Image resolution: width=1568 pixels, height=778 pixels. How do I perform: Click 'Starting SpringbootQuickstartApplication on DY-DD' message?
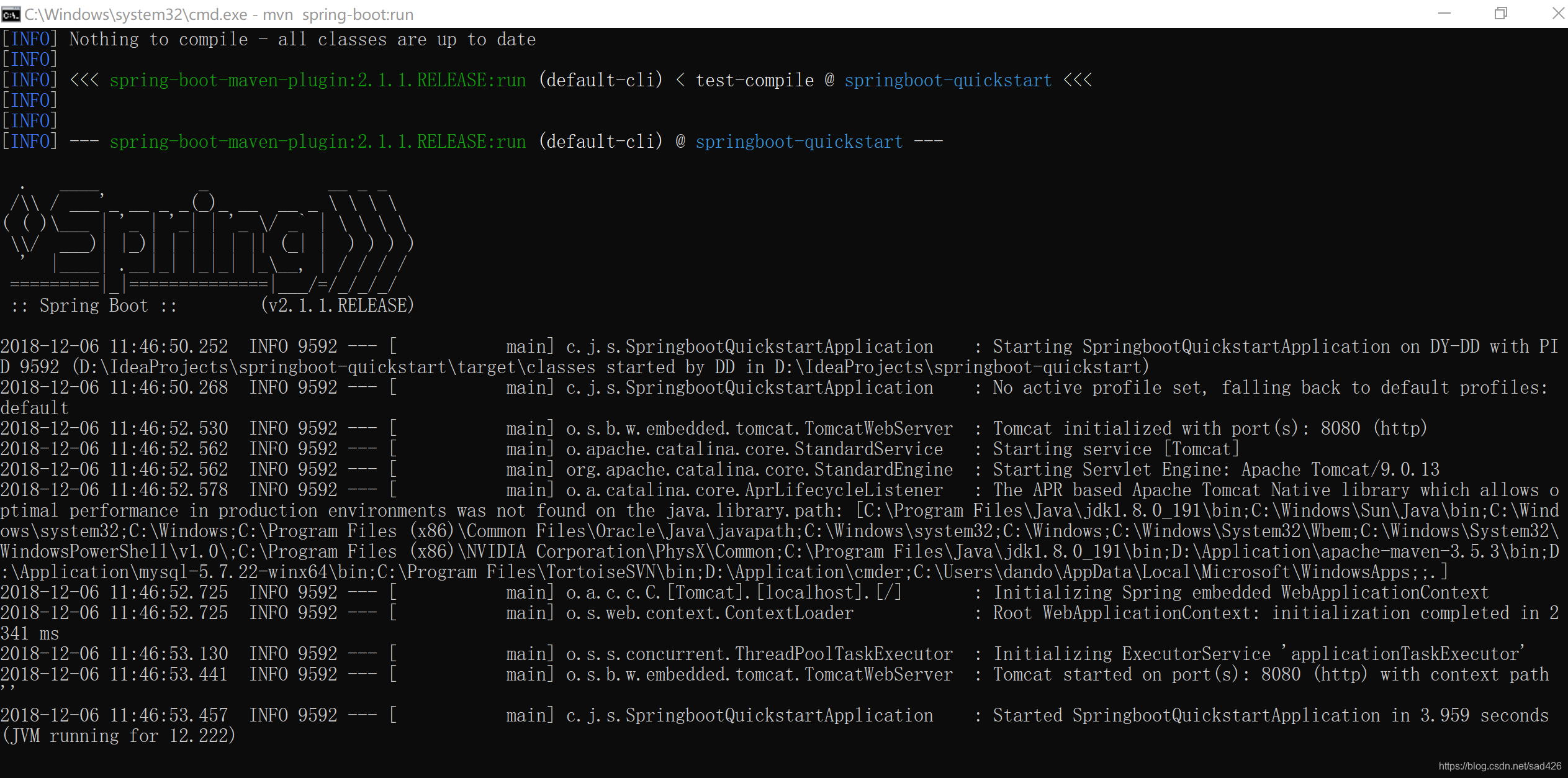[1236, 346]
